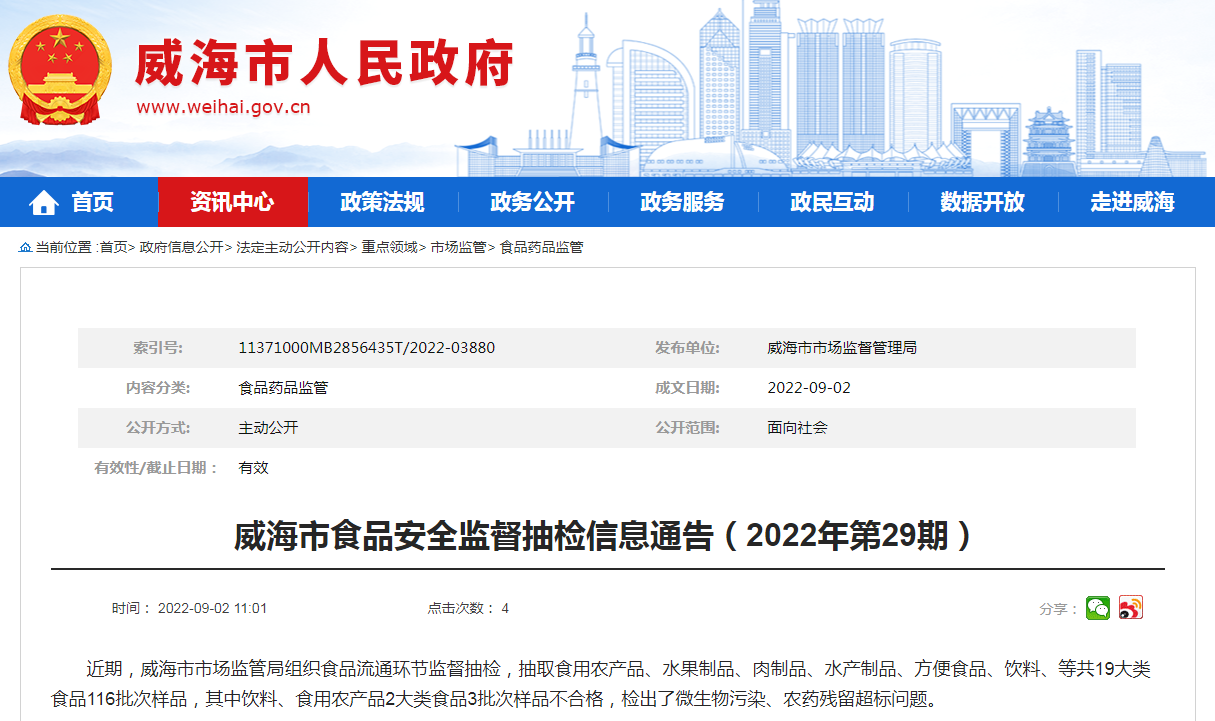Visit the 走进威海 section
Viewport: 1215px width, 721px height.
pyautogui.click(x=1132, y=202)
